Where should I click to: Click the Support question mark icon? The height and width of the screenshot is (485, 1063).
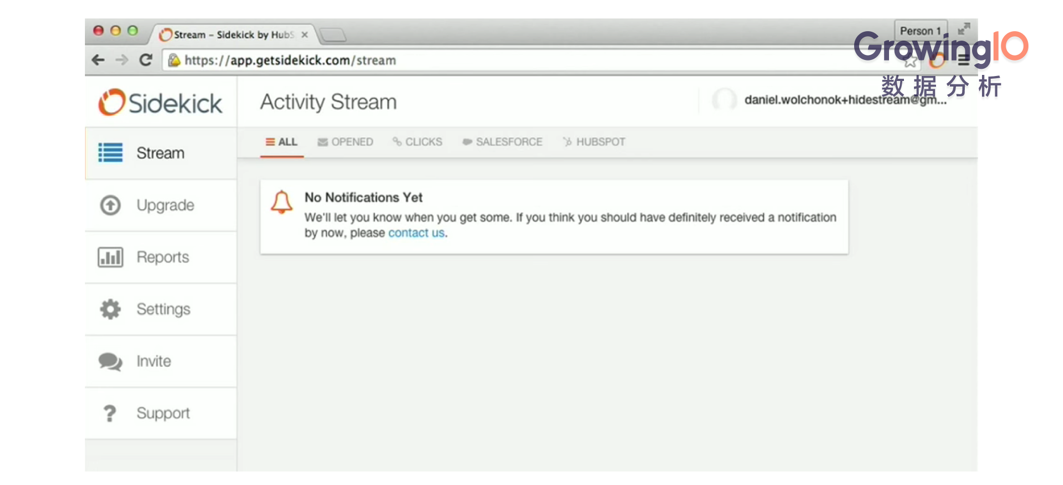110,414
